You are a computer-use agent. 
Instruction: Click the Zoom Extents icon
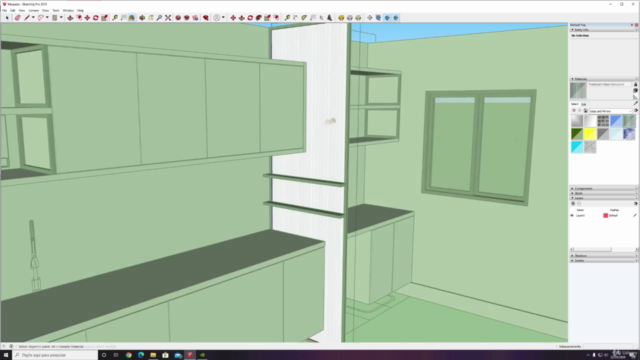(x=168, y=18)
